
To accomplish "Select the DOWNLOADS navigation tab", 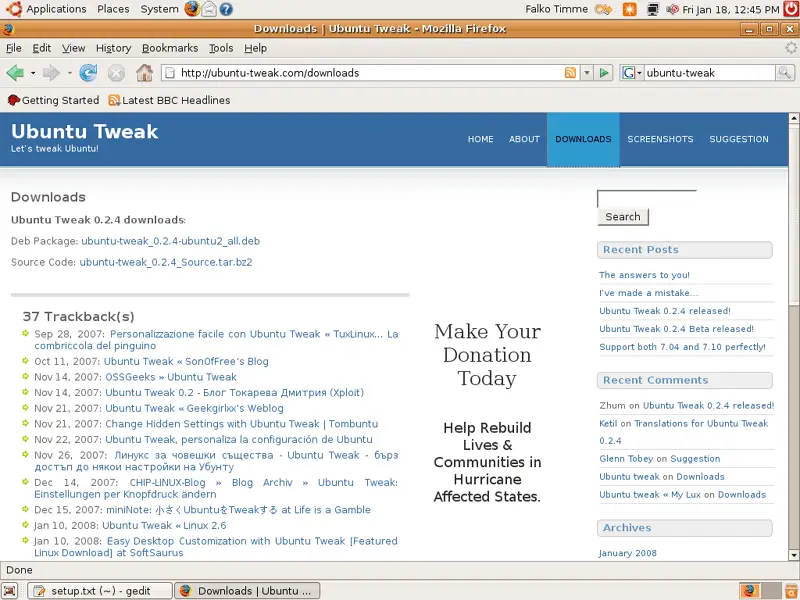I will click(x=583, y=139).
